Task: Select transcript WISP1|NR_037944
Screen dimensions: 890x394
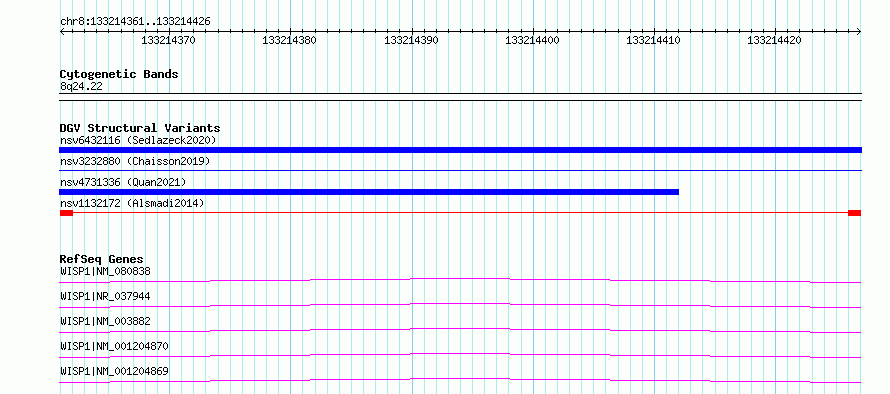Action: click(105, 296)
